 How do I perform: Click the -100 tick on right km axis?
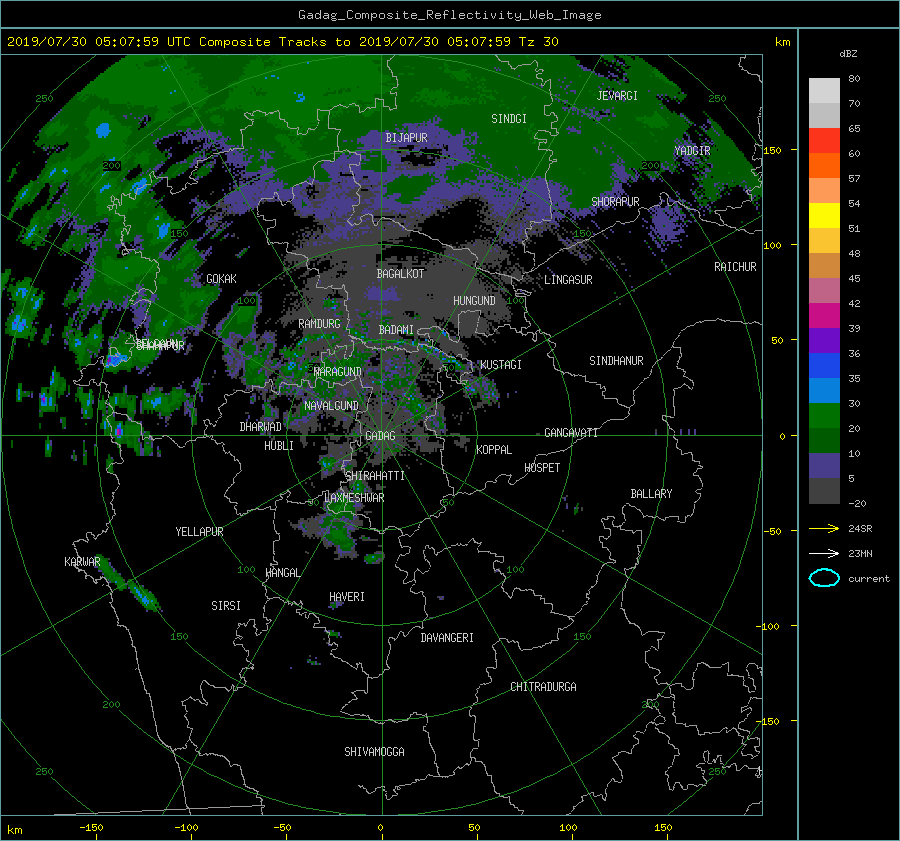tap(770, 626)
